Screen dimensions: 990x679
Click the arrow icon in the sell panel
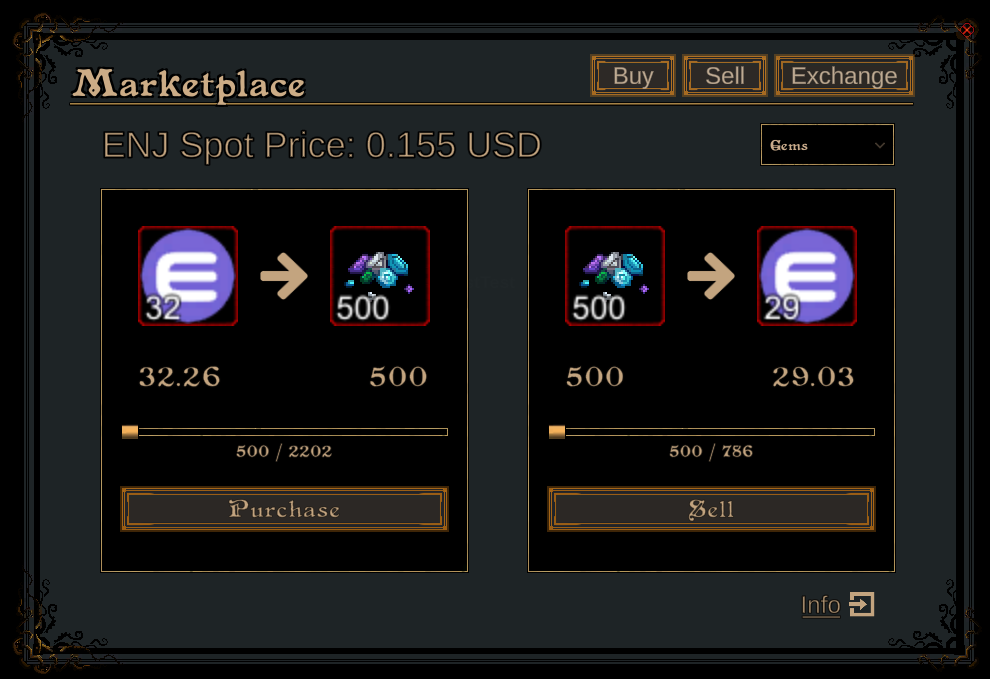click(711, 276)
